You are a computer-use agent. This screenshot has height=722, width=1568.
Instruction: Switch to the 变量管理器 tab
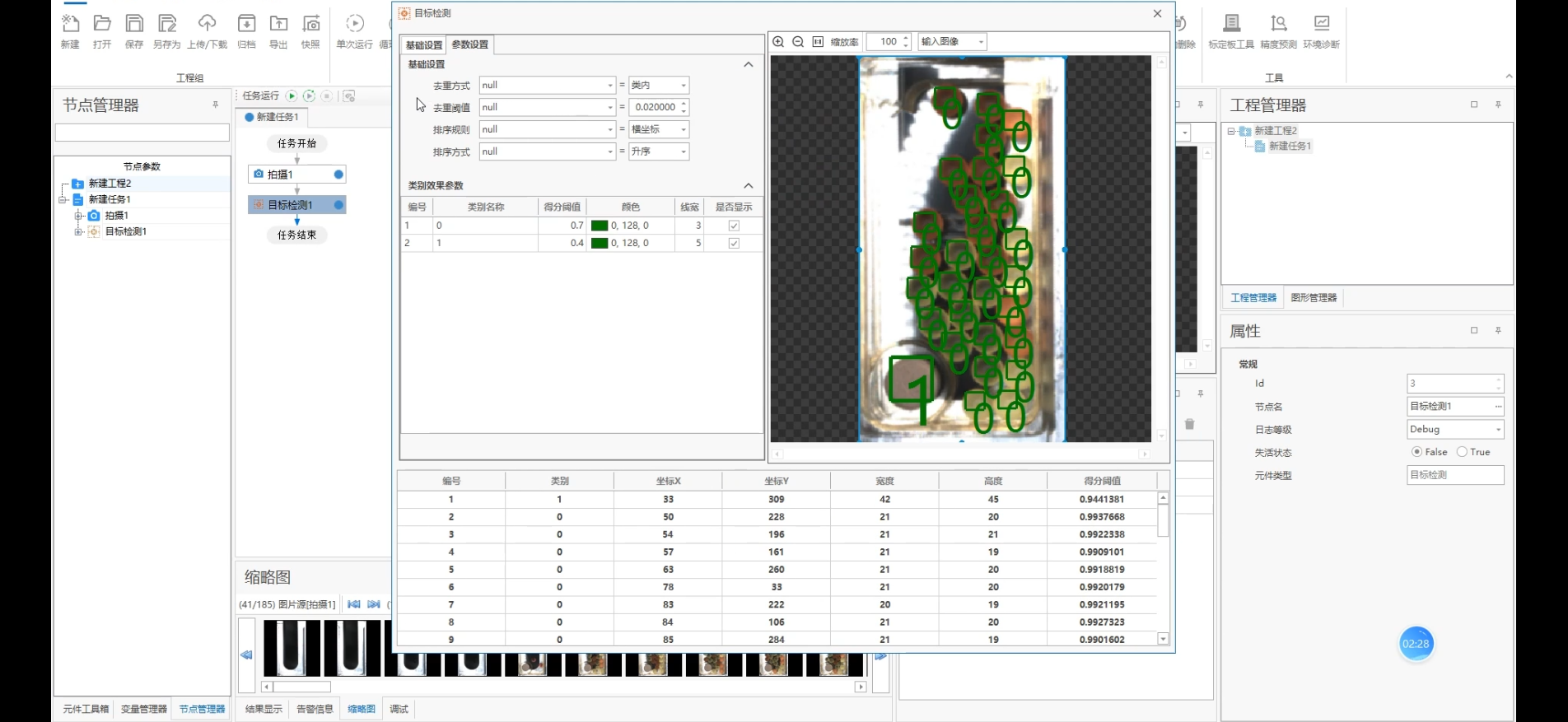pyautogui.click(x=144, y=709)
